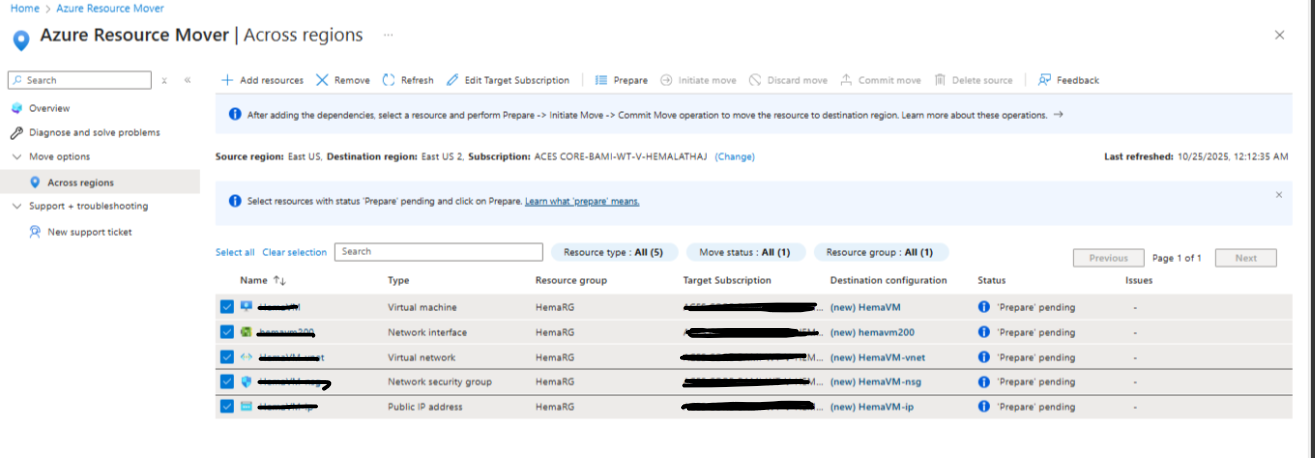This screenshot has width=1315, height=458.
Task: Click the Feedback person icon
Action: [1045, 80]
